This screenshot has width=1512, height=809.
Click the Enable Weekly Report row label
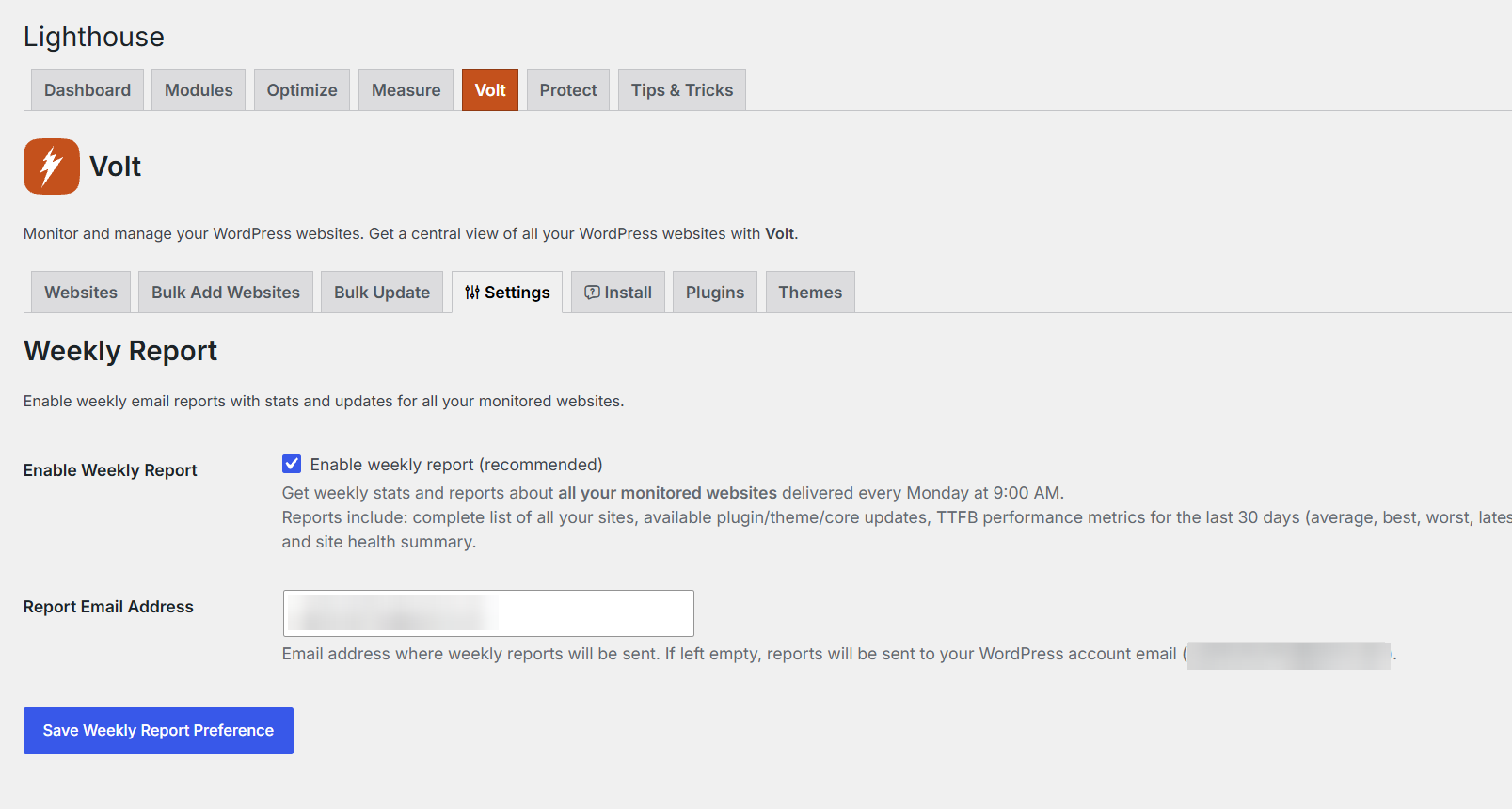pyautogui.click(x=110, y=470)
